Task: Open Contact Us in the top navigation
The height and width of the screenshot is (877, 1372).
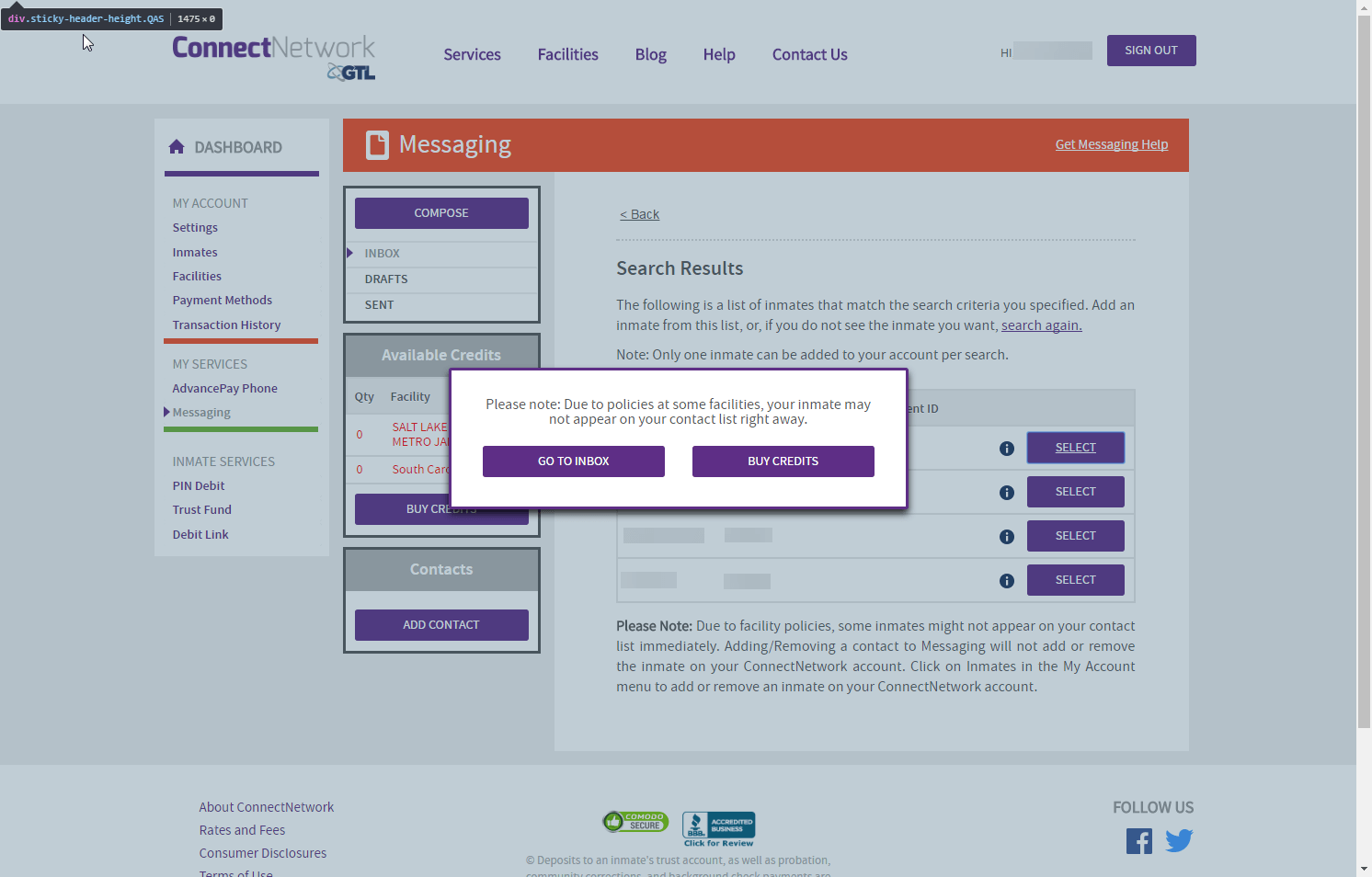Action: point(810,55)
